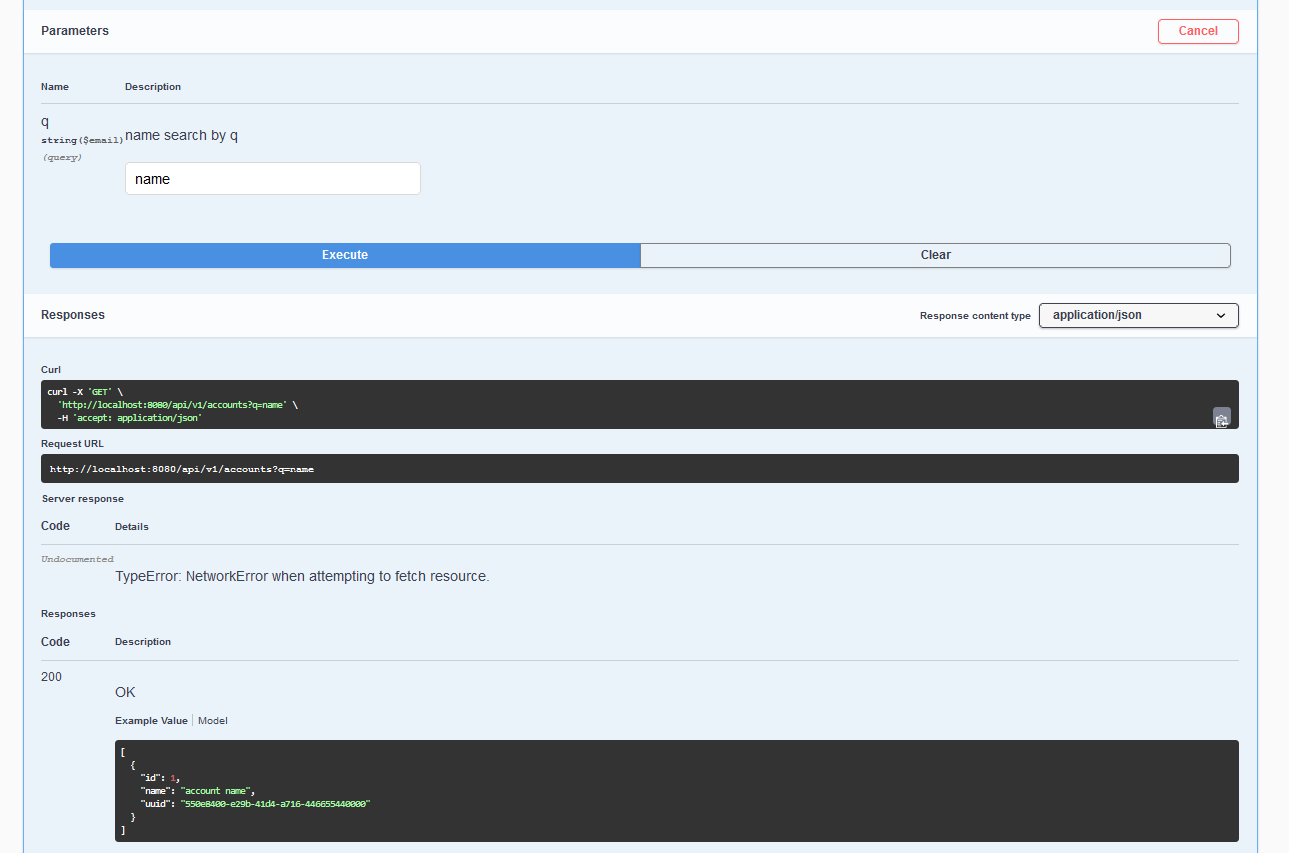
Task: Click the uuid value in example JSON
Action: (x=275, y=804)
